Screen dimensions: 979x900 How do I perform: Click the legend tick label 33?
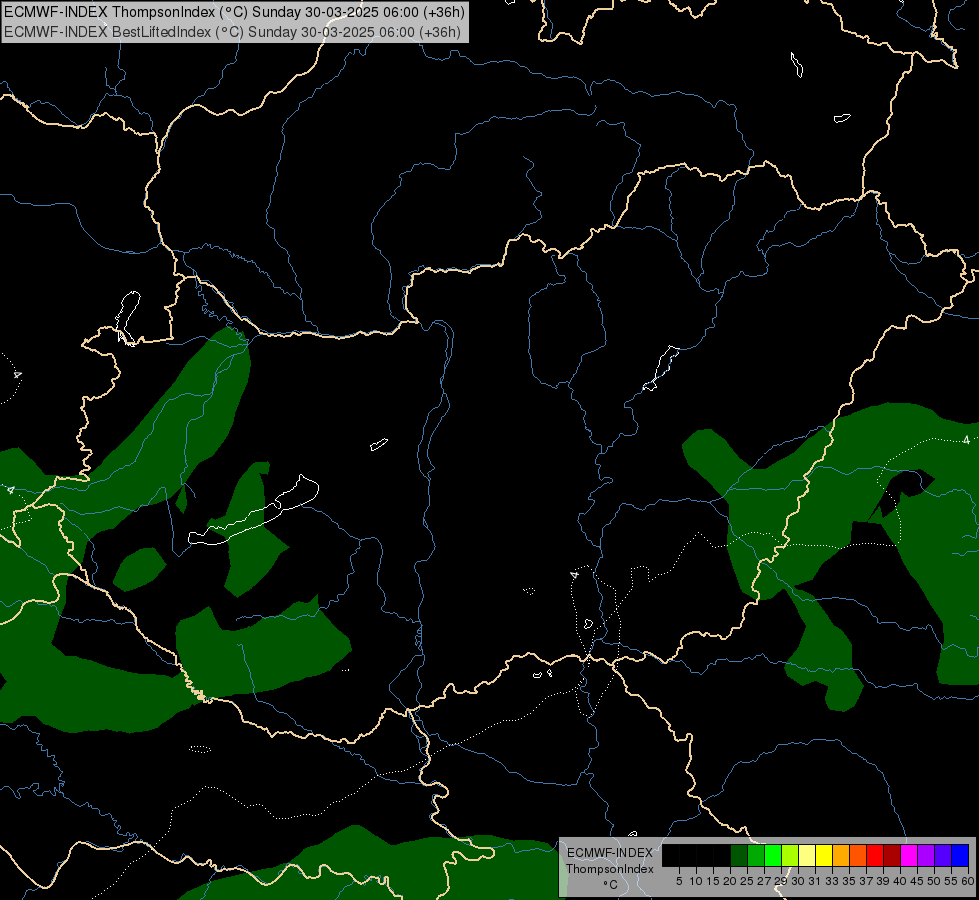pos(832,881)
